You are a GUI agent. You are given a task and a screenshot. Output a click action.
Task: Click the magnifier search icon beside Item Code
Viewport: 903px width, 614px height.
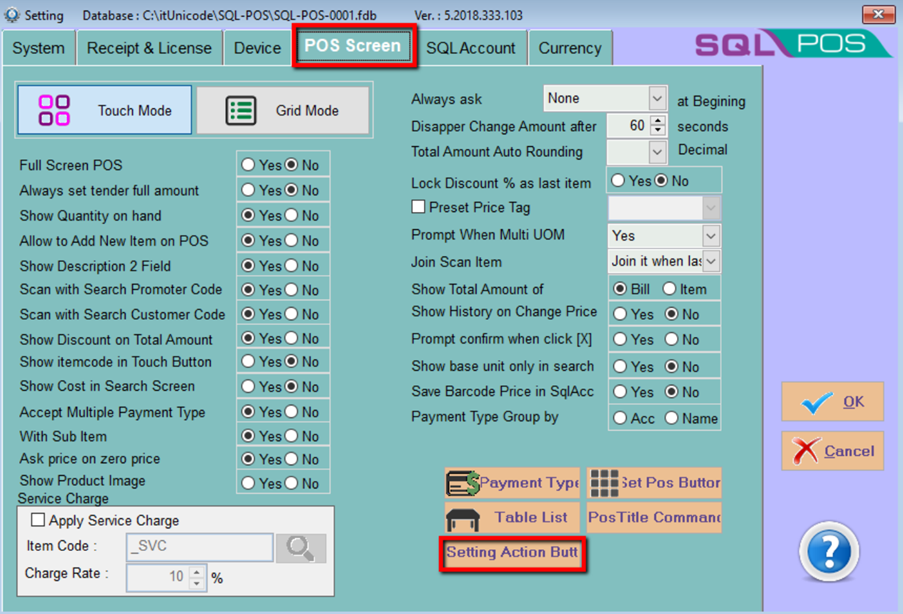click(301, 547)
